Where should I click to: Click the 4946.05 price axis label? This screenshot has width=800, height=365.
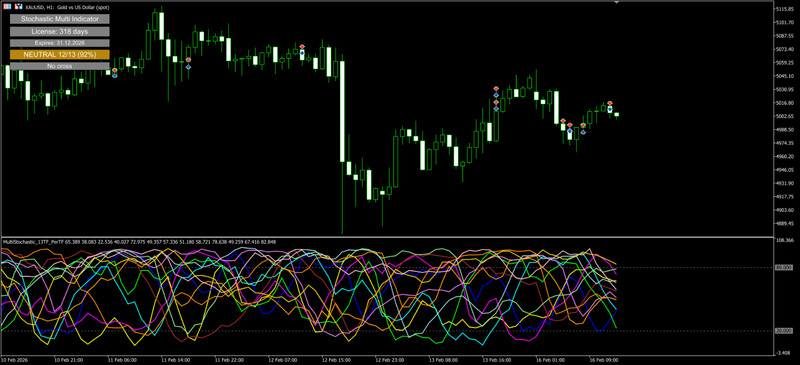(x=785, y=169)
